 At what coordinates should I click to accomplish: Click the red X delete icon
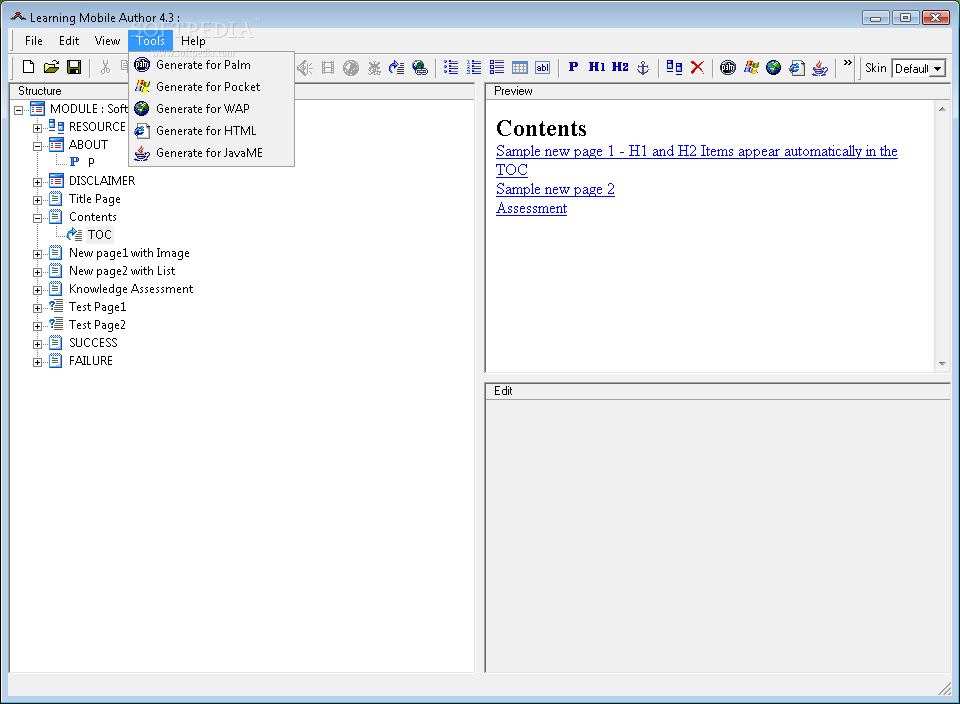(697, 67)
